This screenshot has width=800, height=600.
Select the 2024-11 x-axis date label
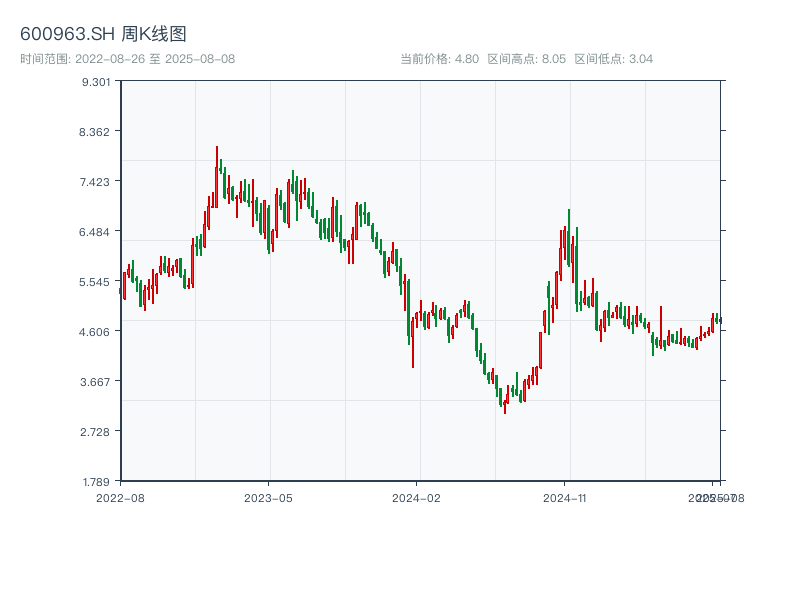point(565,497)
